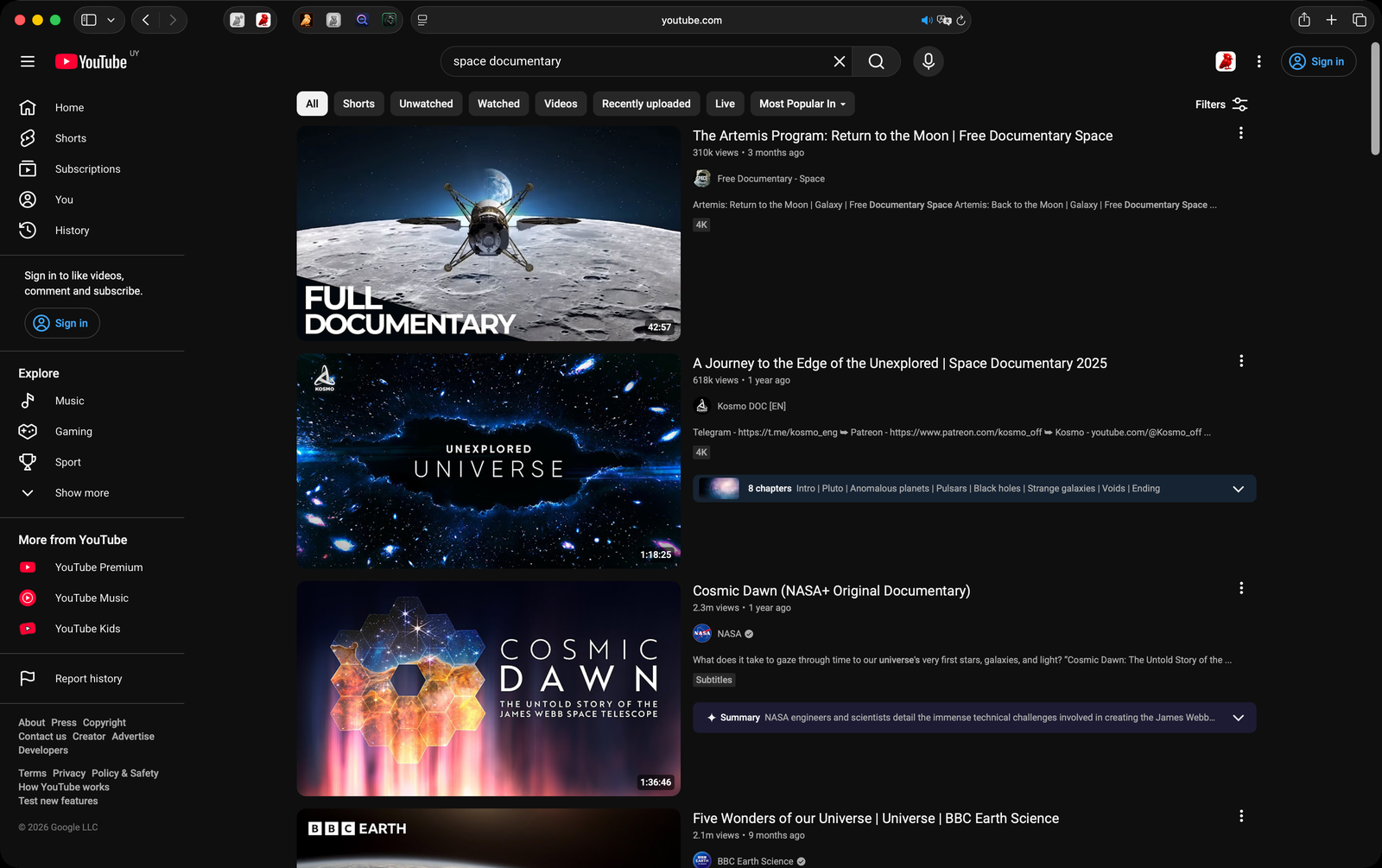
Task: Mute tab audio in address bar
Action: click(x=927, y=20)
